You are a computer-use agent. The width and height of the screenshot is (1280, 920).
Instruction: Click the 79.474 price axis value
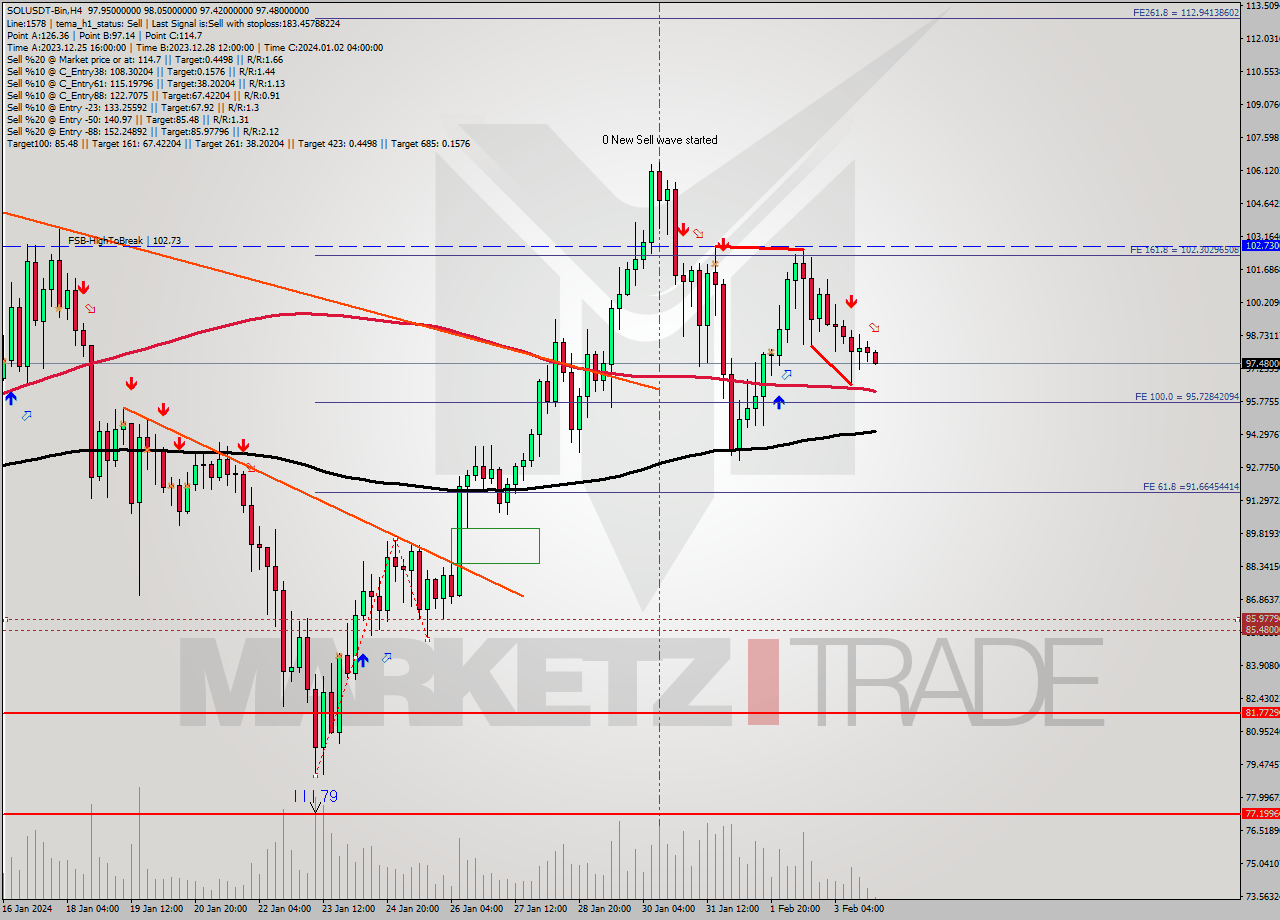point(1261,764)
